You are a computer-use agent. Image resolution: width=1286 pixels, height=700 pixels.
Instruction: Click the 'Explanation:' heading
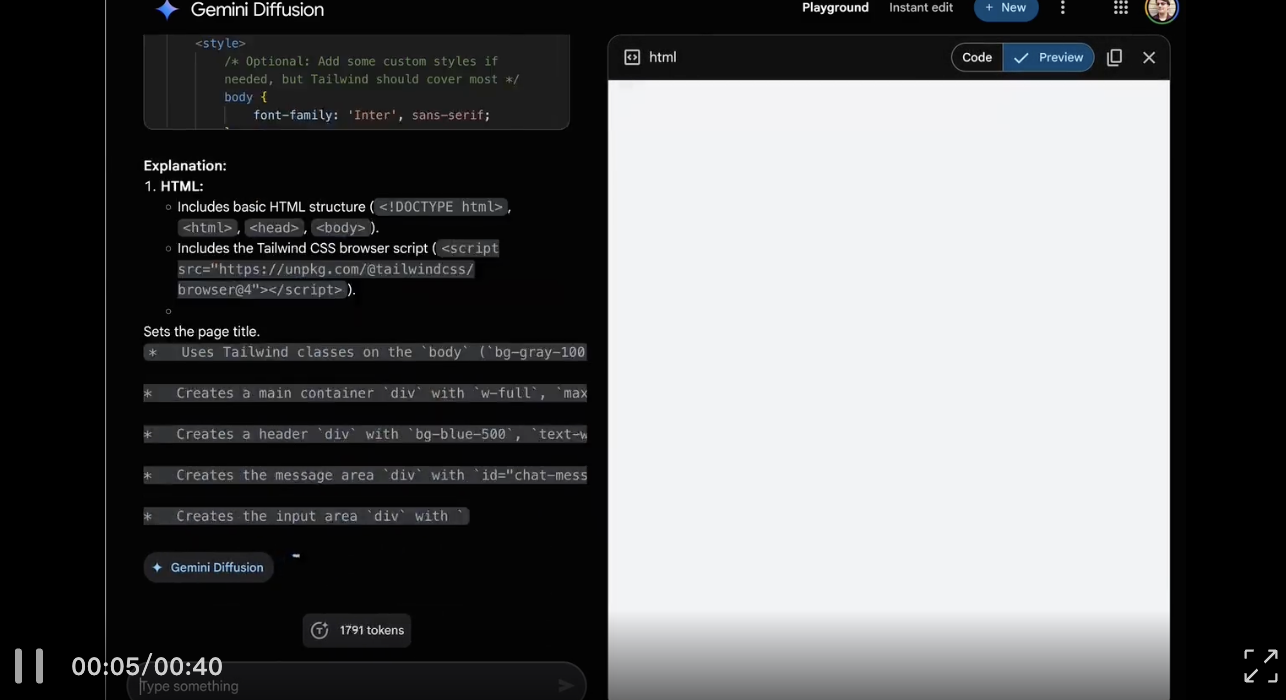[x=185, y=166]
